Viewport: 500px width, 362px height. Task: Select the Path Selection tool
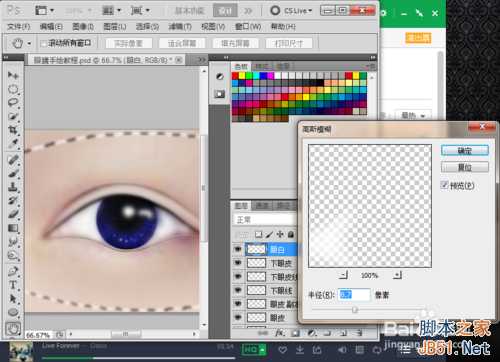[13, 298]
